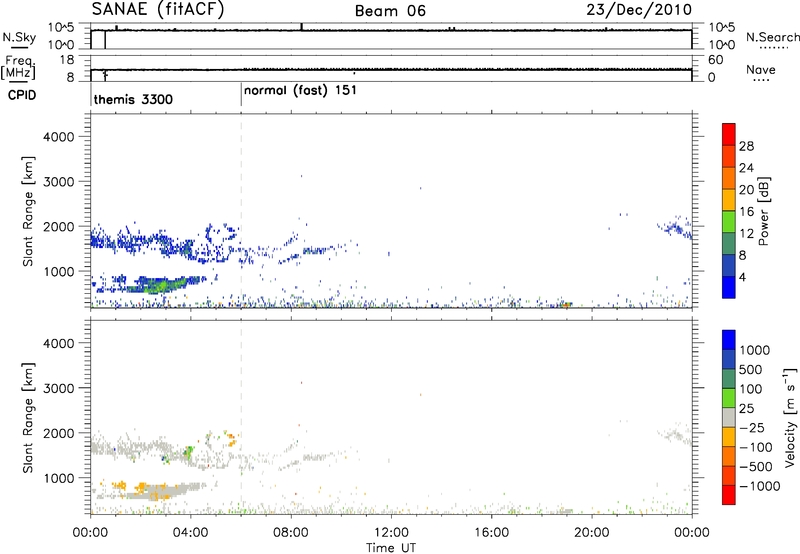Click the light green 12–16 dB Power segment
Viewport: 800px width, 554px height.
(729, 222)
